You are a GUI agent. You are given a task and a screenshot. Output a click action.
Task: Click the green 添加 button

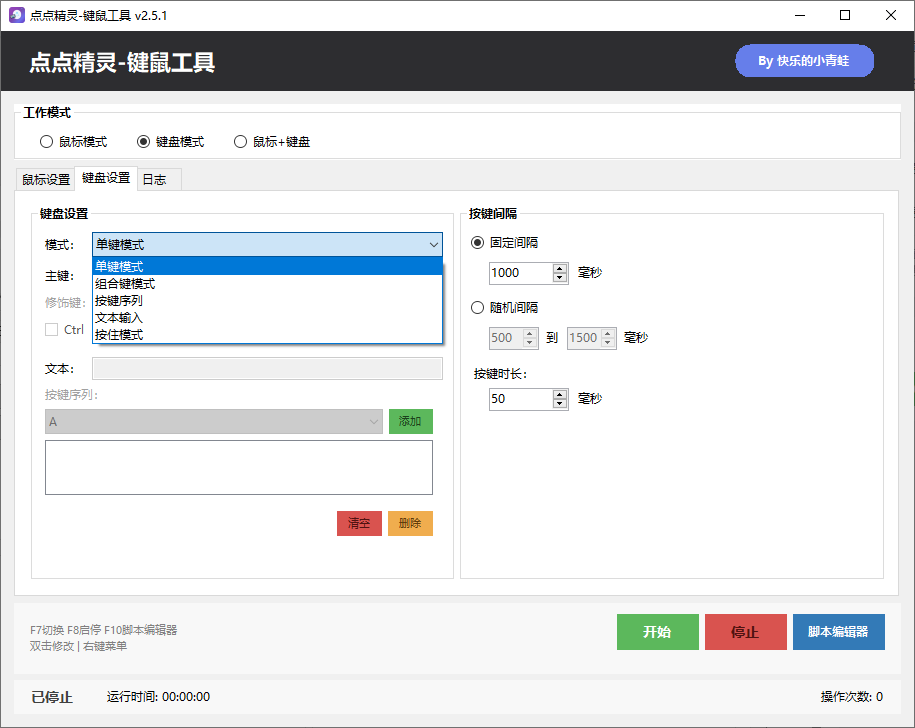pos(410,421)
